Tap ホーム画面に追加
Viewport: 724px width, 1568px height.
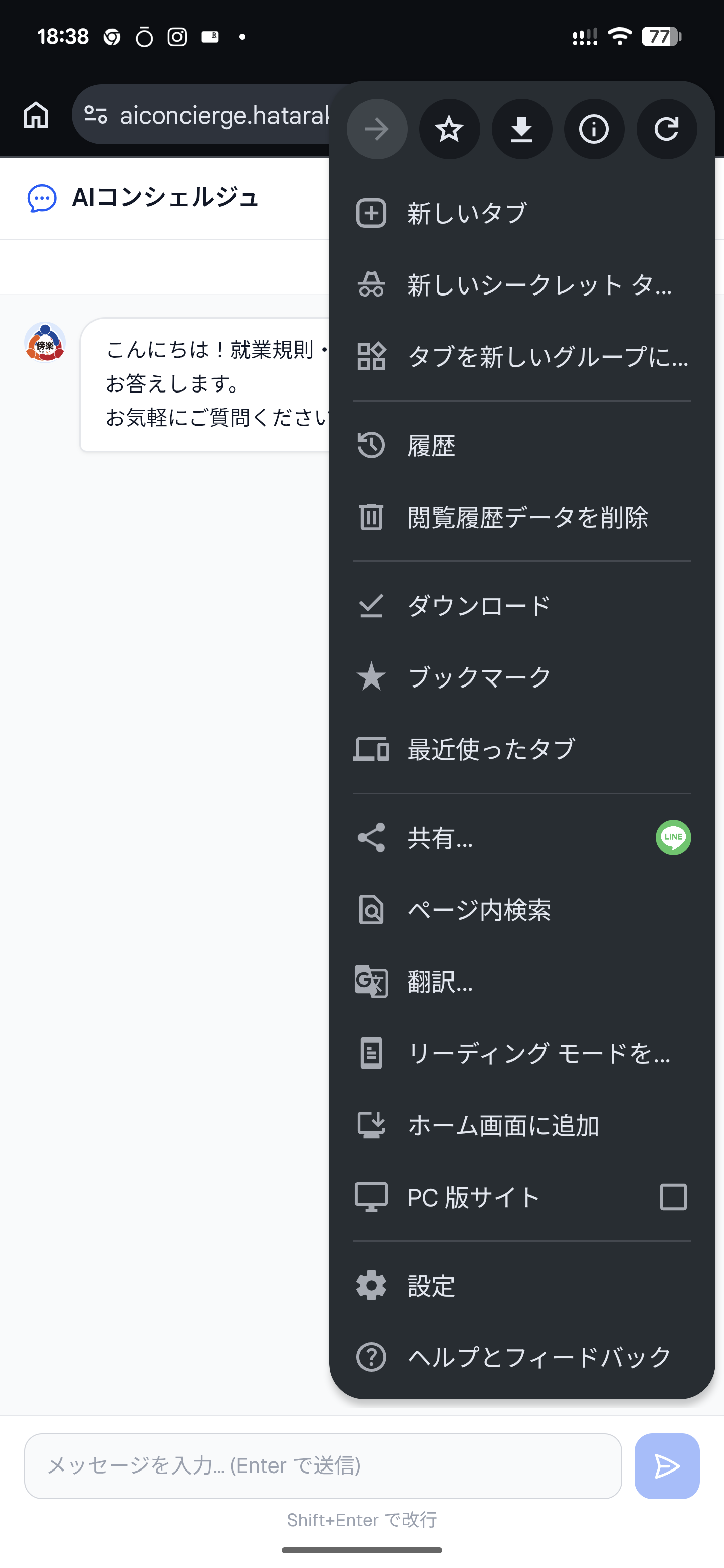click(502, 1125)
